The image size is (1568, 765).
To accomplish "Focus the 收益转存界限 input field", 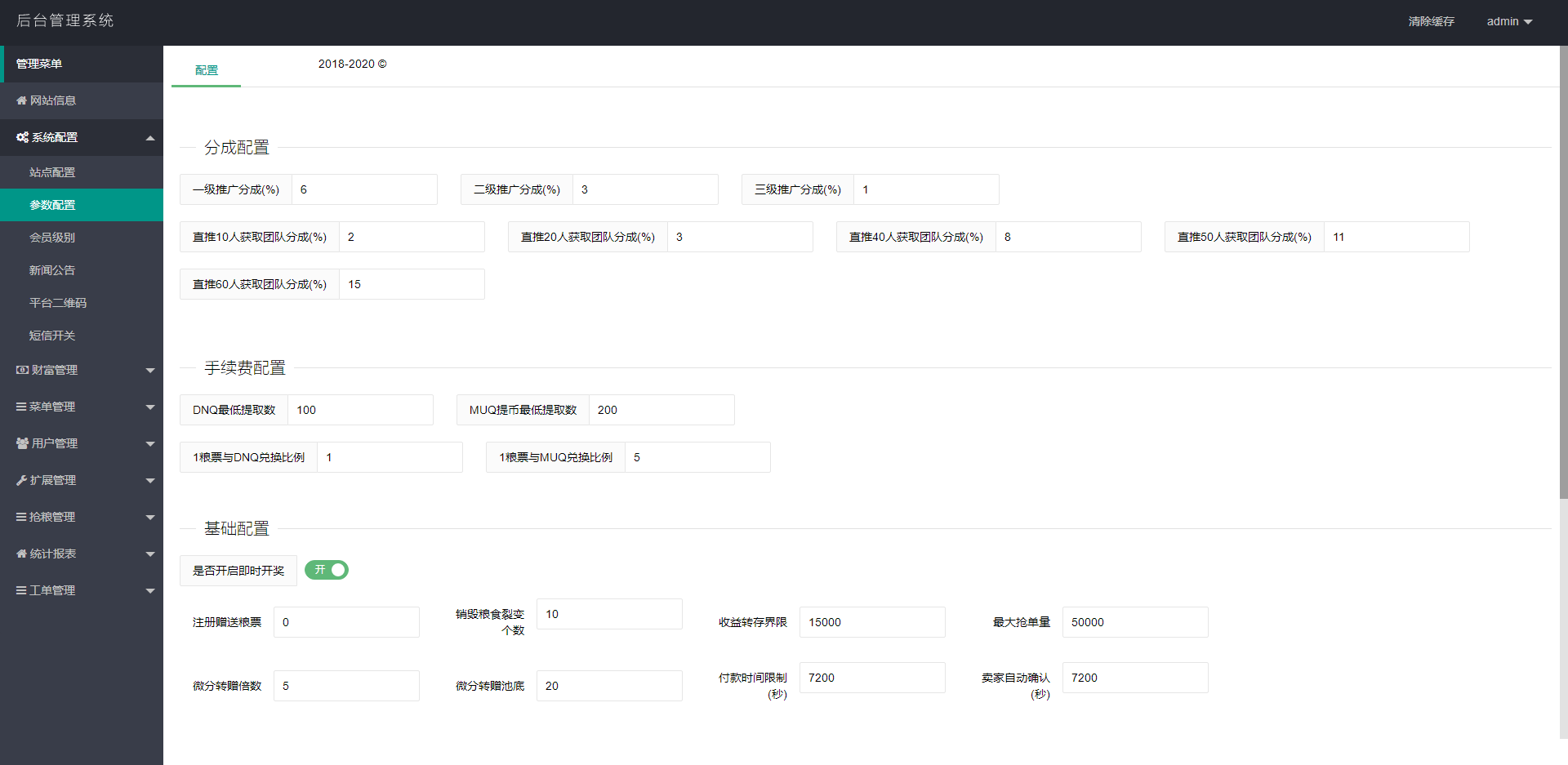I will (872, 622).
